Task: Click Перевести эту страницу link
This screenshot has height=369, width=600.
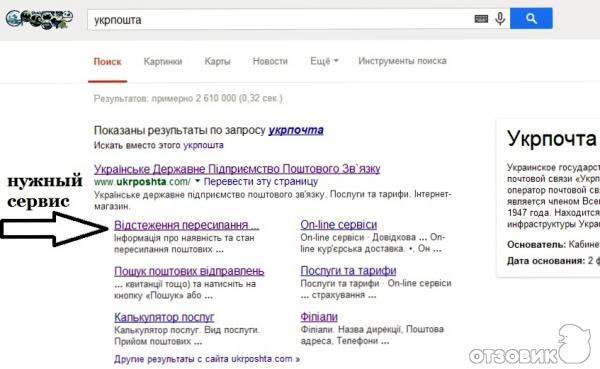Action: [261, 181]
